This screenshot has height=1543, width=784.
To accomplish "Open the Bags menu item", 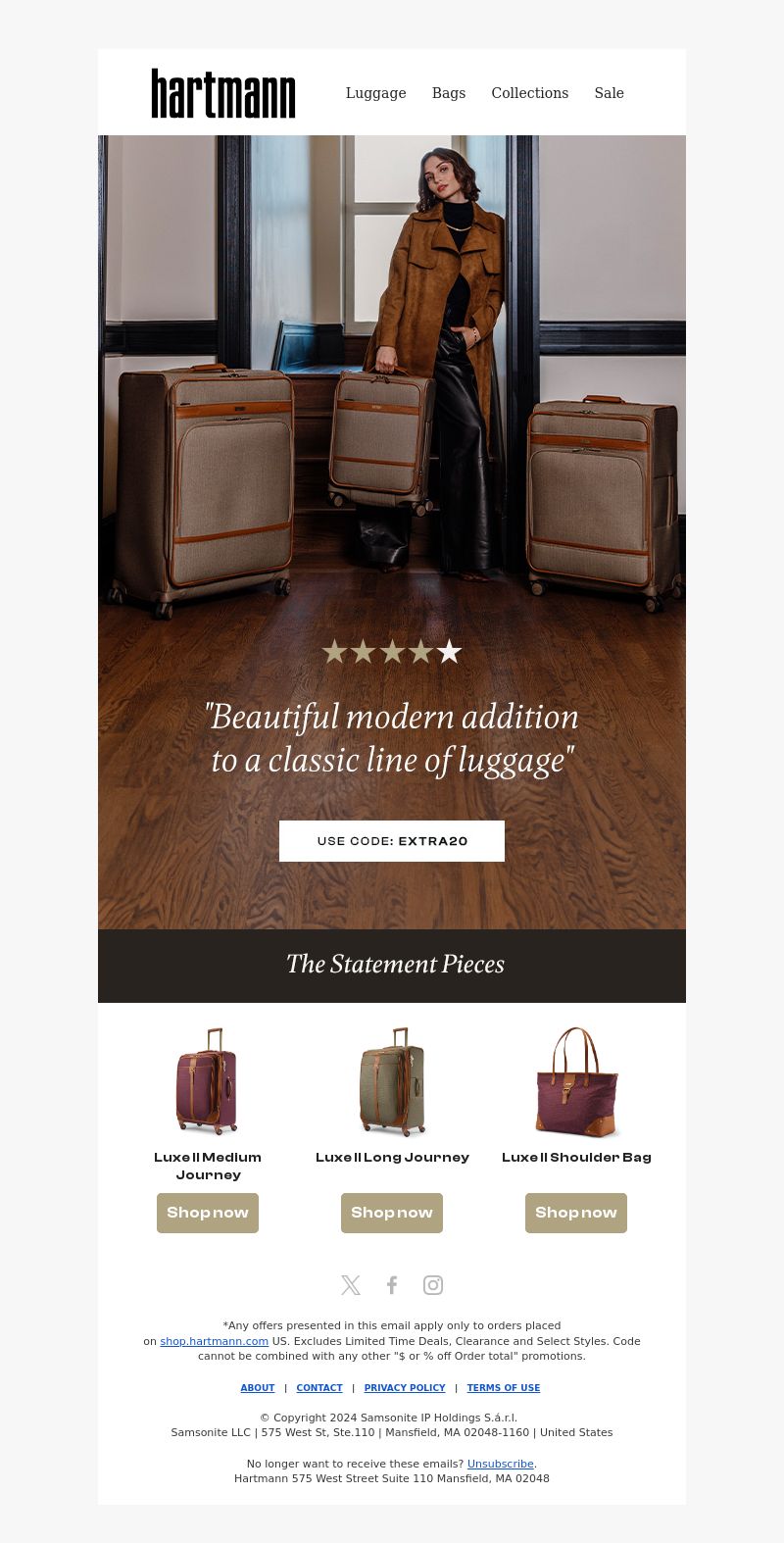I will coord(449,93).
